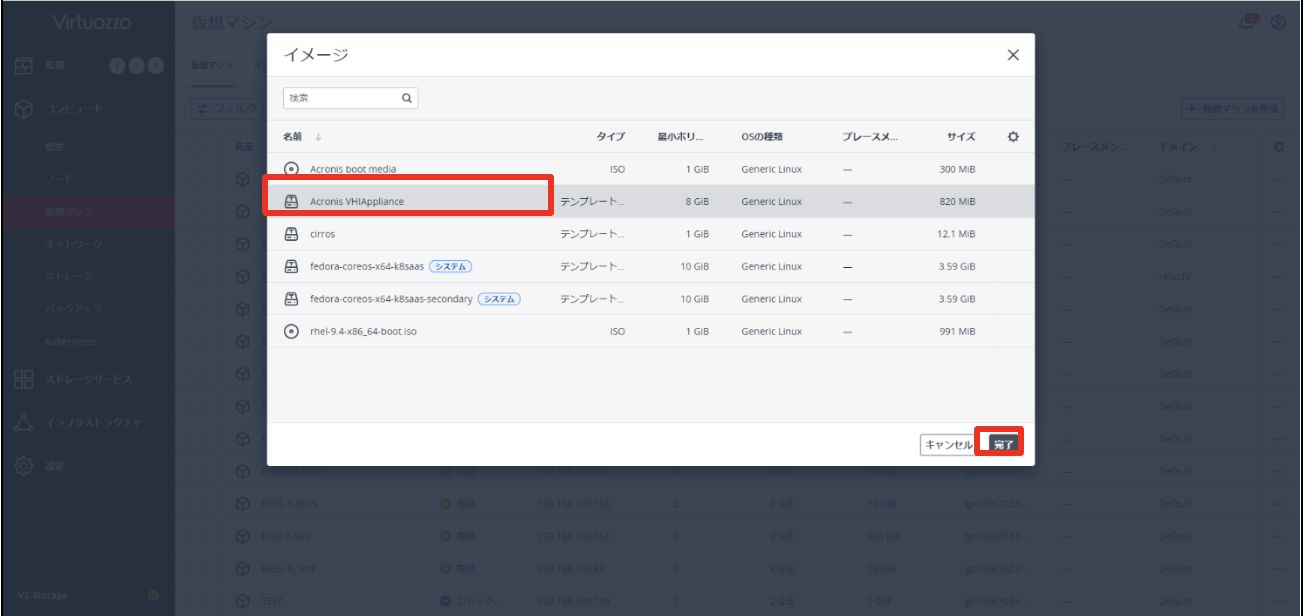The width and height of the screenshot is (1306, 616).
Task: Click the ISO type cell of rhel-9.4 row
Action: click(617, 331)
